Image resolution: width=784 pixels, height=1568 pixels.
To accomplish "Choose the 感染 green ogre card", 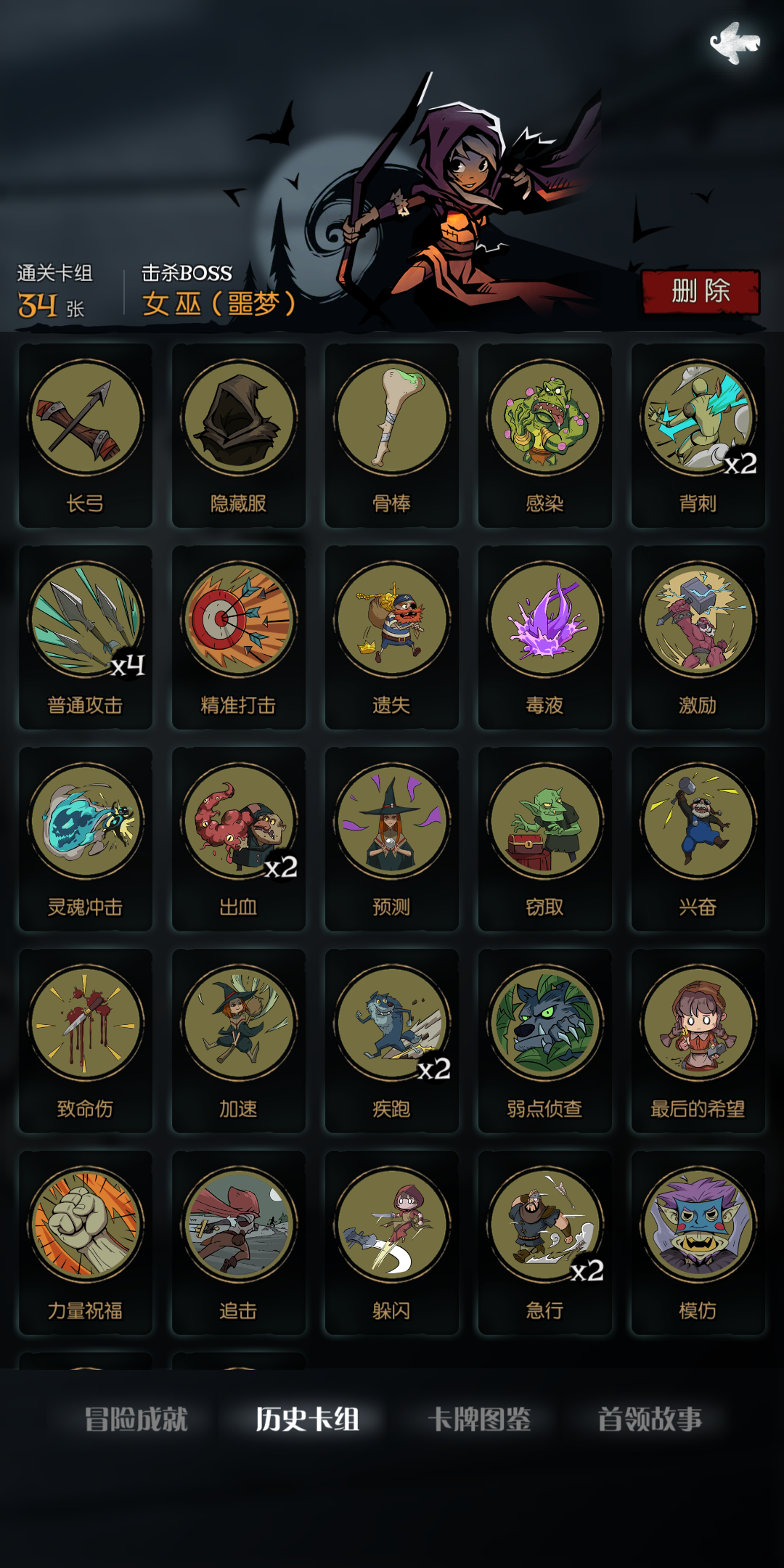I will 545,436.
